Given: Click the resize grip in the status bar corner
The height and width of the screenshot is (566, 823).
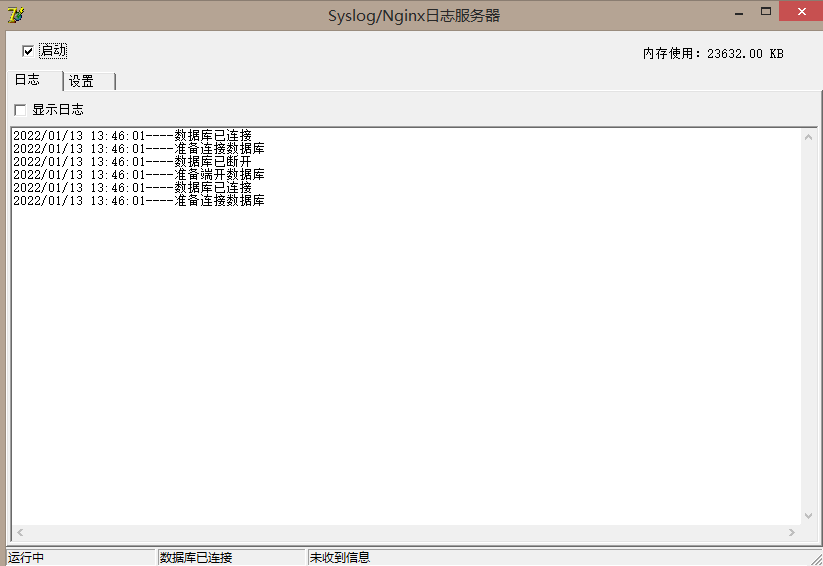Looking at the screenshot, I should (816, 558).
